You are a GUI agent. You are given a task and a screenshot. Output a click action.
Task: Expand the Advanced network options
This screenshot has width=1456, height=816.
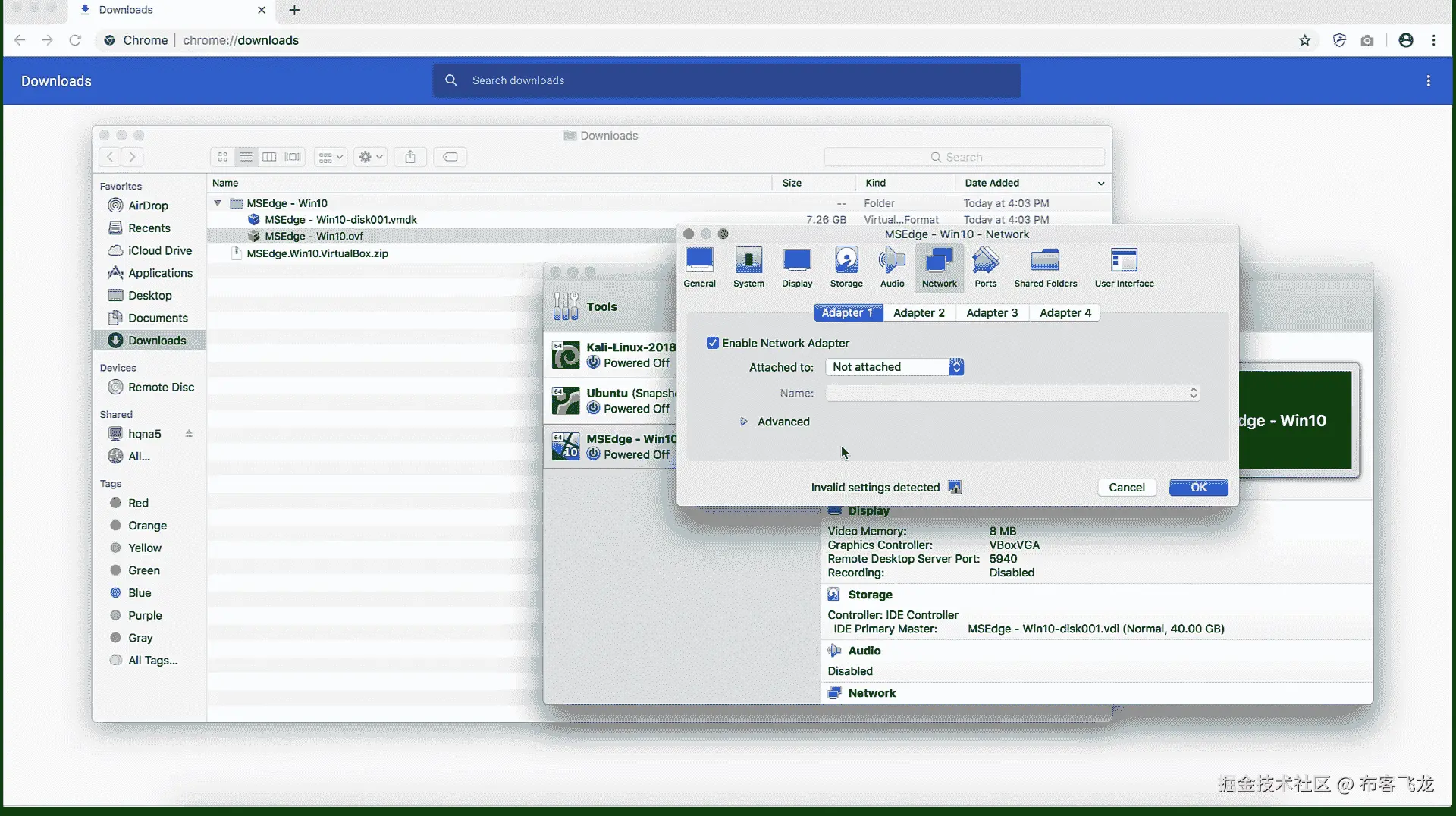(x=744, y=422)
